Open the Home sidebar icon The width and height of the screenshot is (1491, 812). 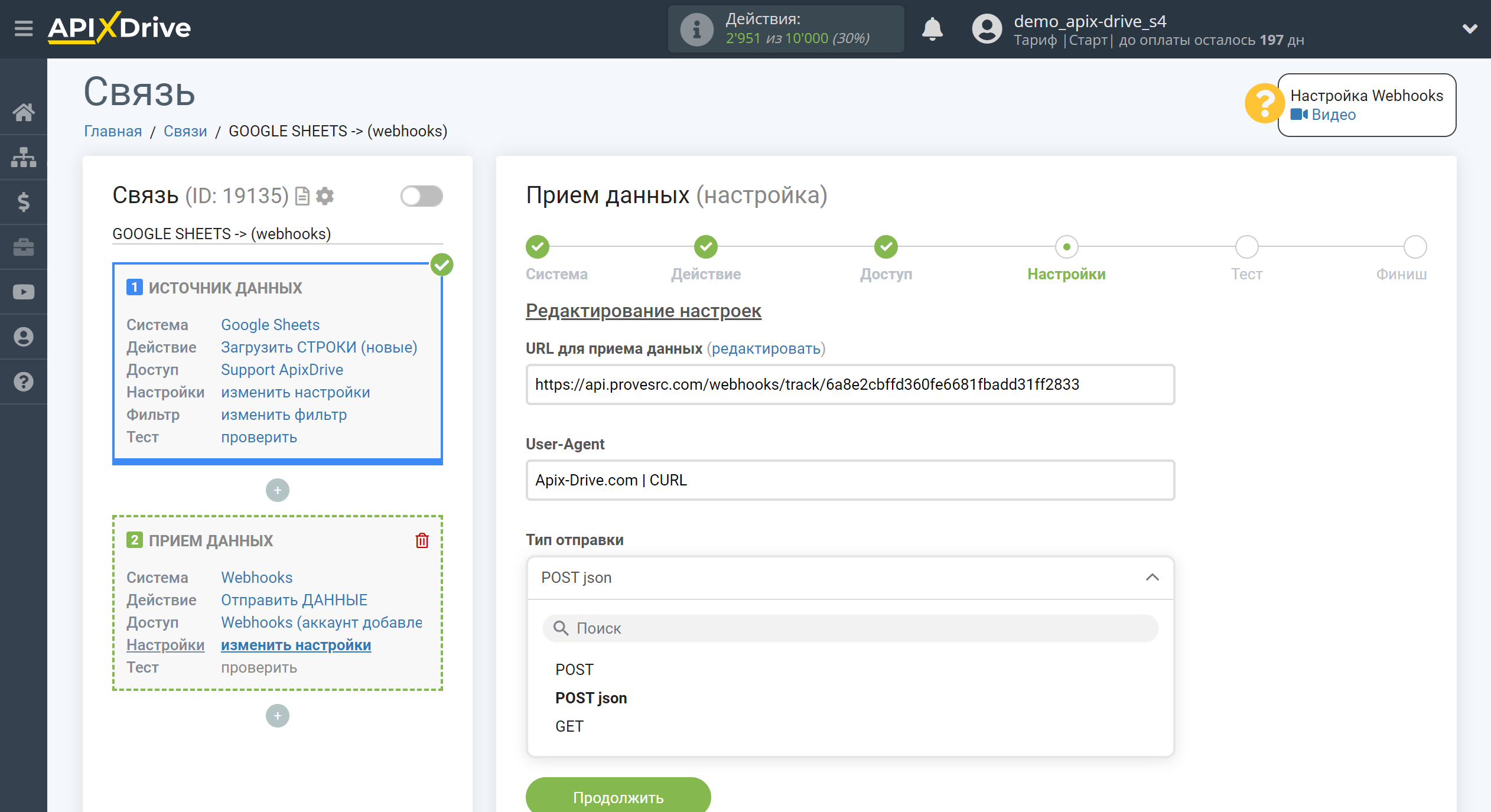(x=24, y=112)
